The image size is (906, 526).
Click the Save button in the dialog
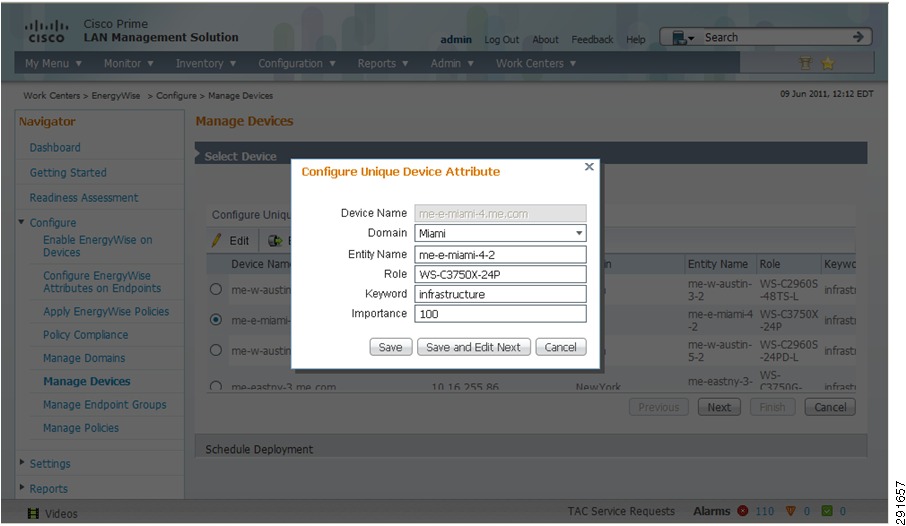(391, 347)
